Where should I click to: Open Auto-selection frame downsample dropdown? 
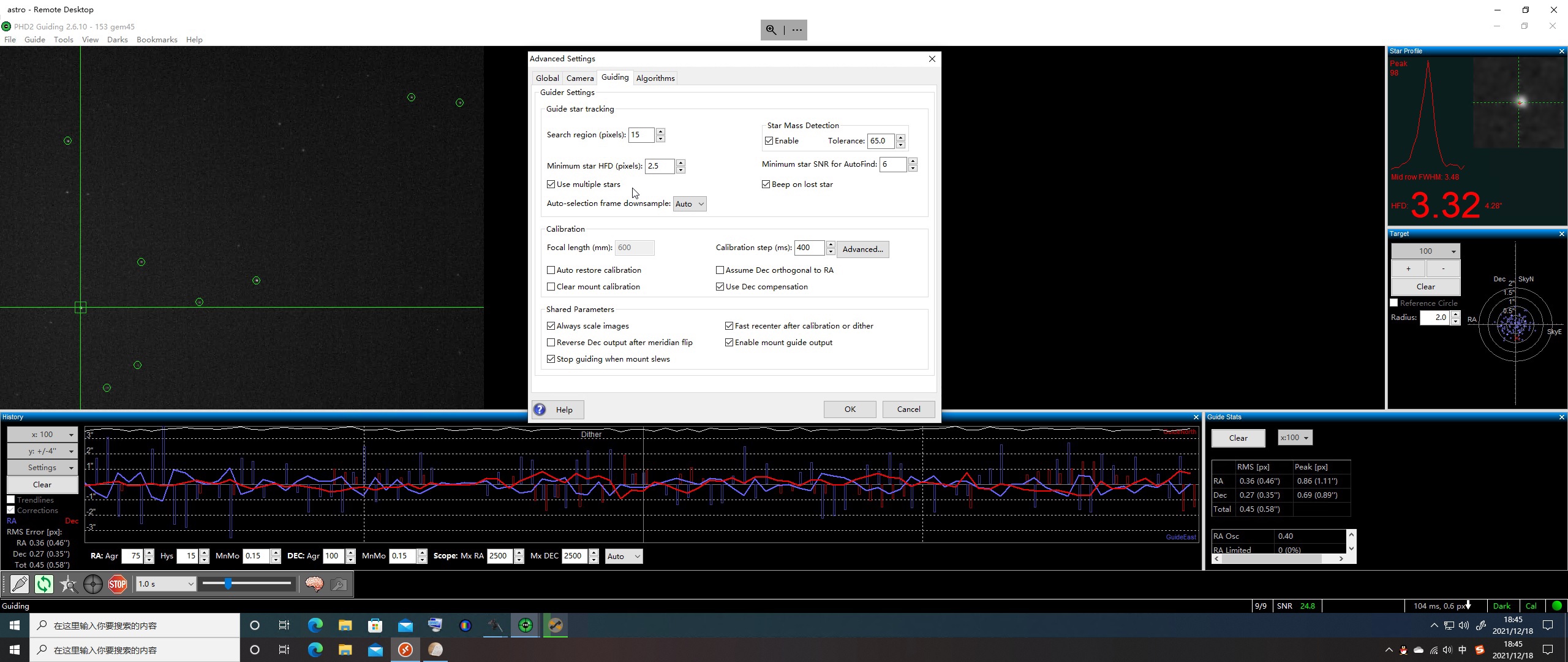tap(690, 204)
